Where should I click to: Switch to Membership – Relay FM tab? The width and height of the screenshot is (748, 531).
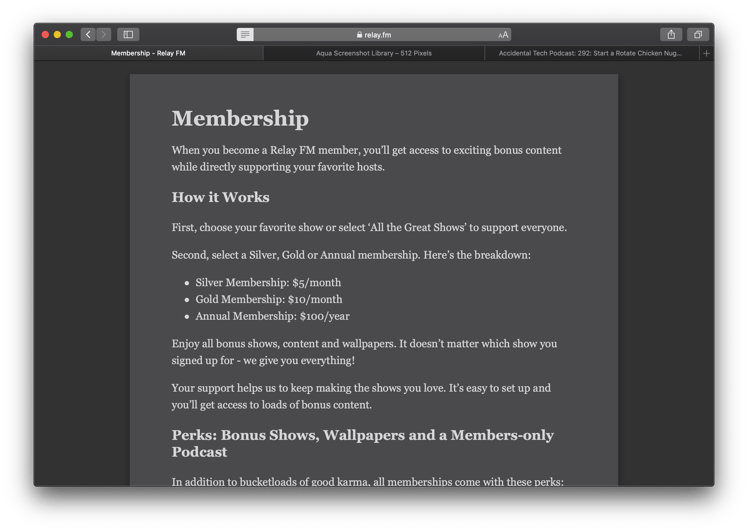point(148,53)
